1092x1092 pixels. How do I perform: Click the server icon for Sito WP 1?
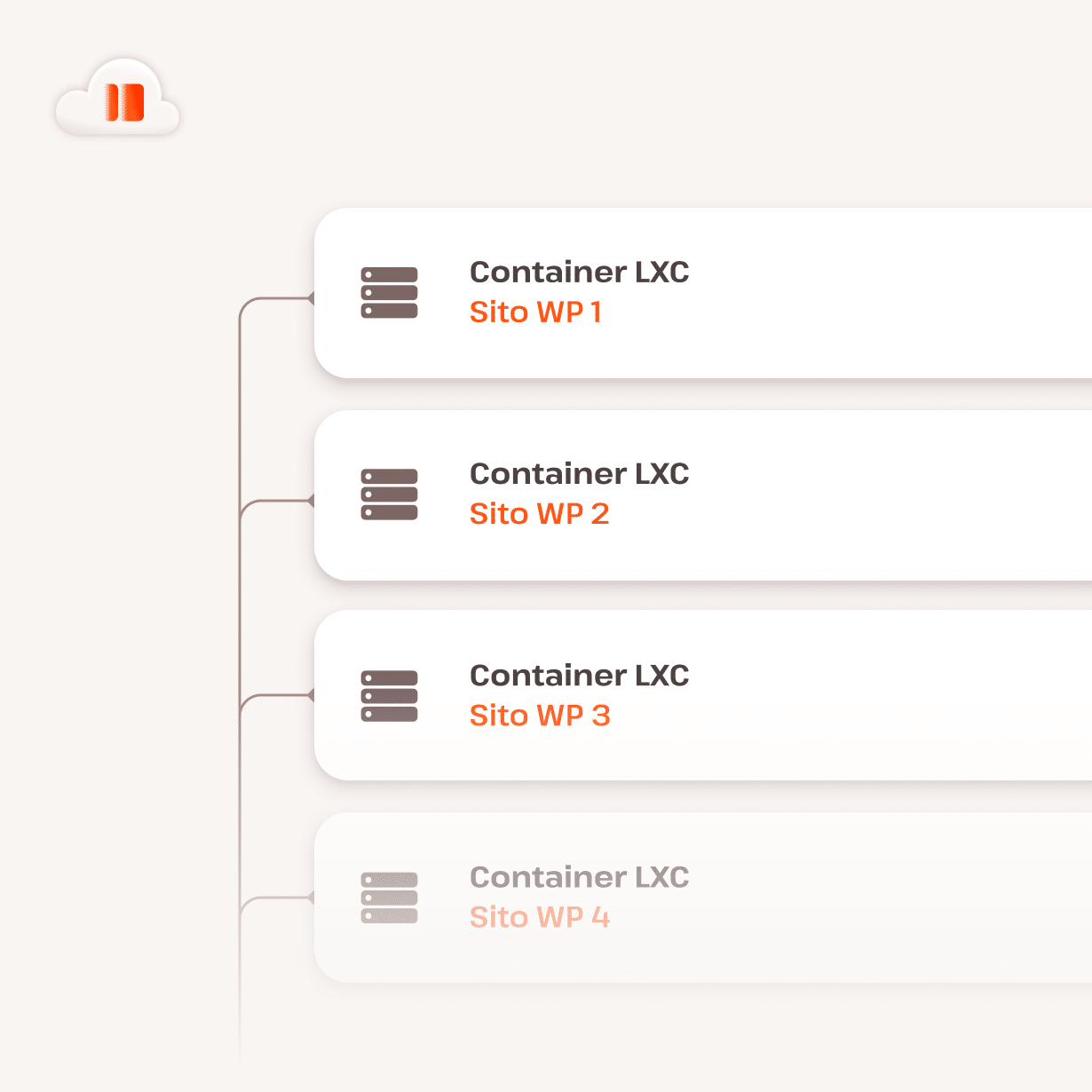coord(389,292)
